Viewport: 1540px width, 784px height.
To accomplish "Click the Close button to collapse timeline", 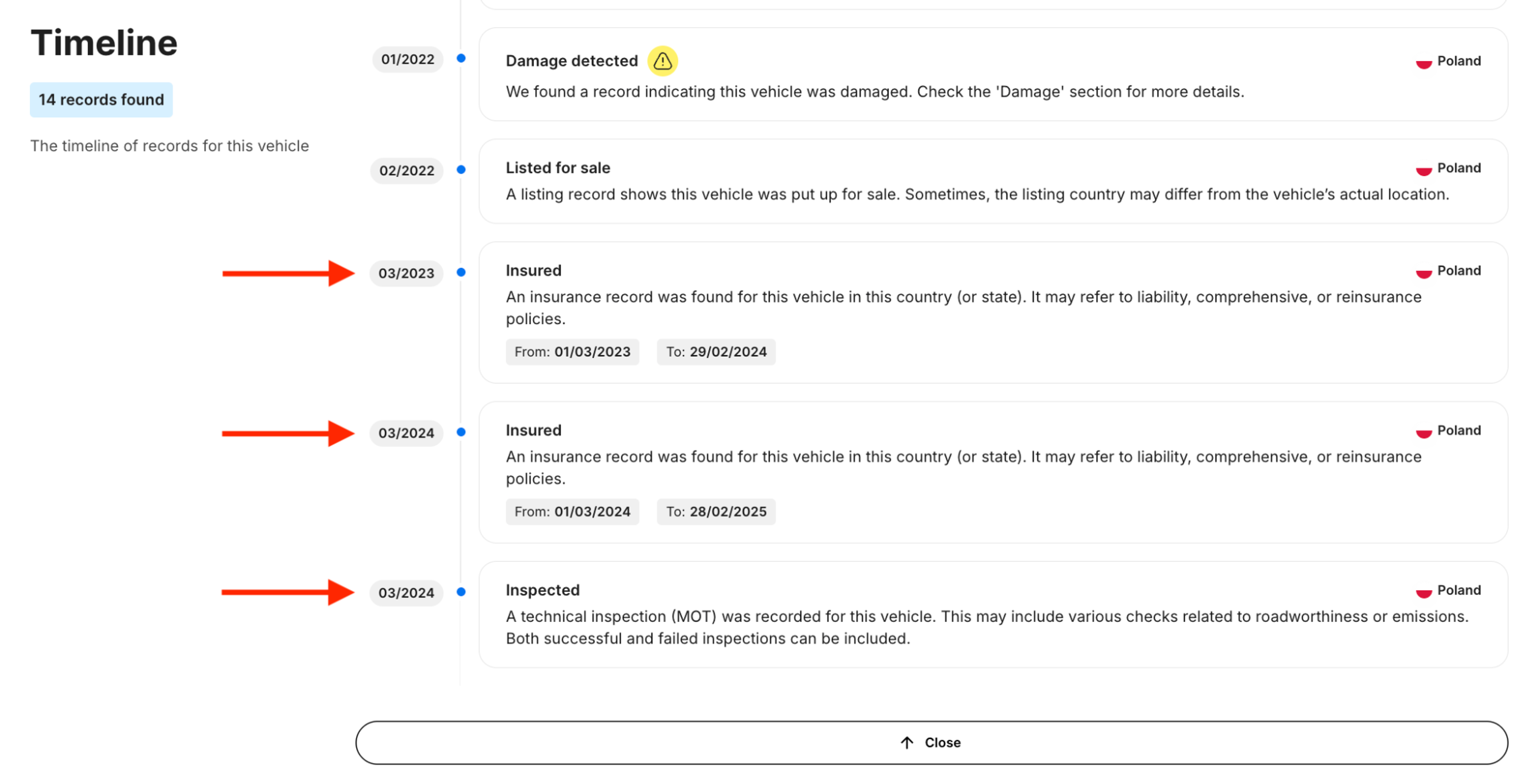I will coord(931,742).
